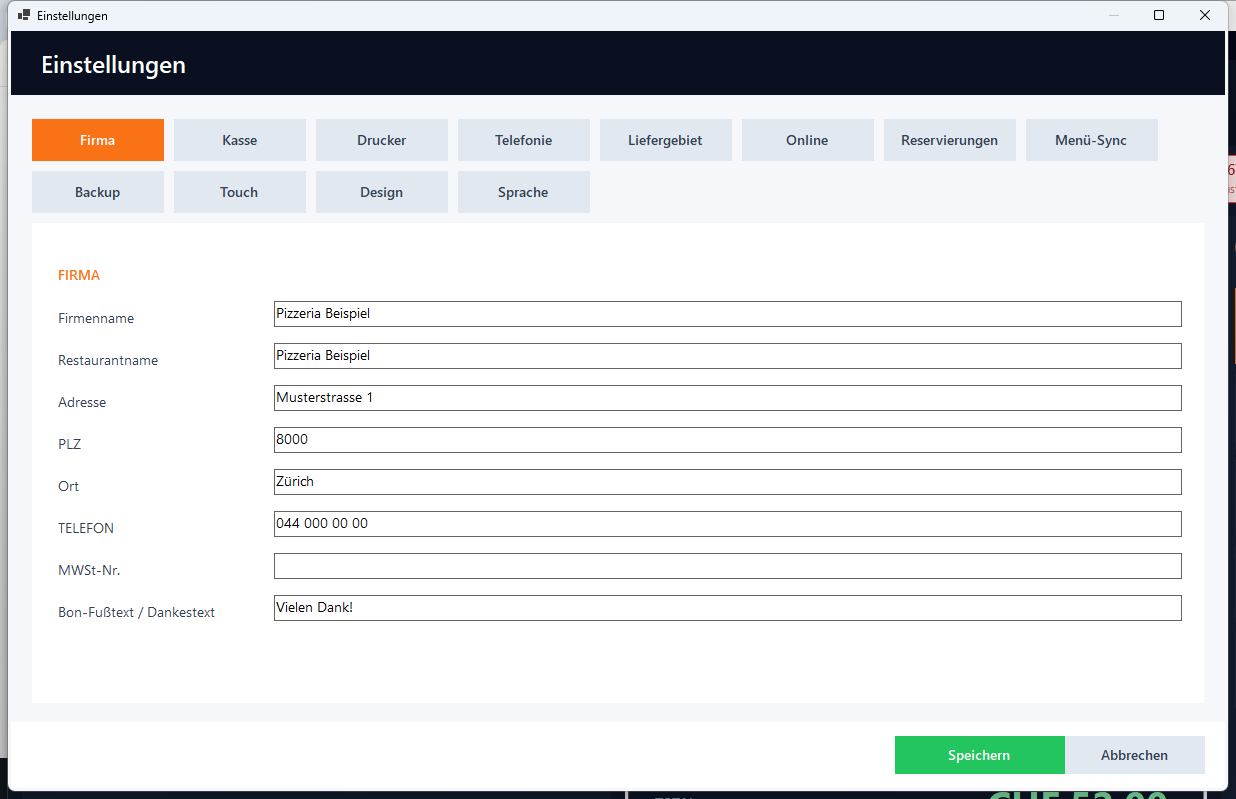The height and width of the screenshot is (799, 1236).
Task: Switch to the Touch tab
Action: coord(240,192)
